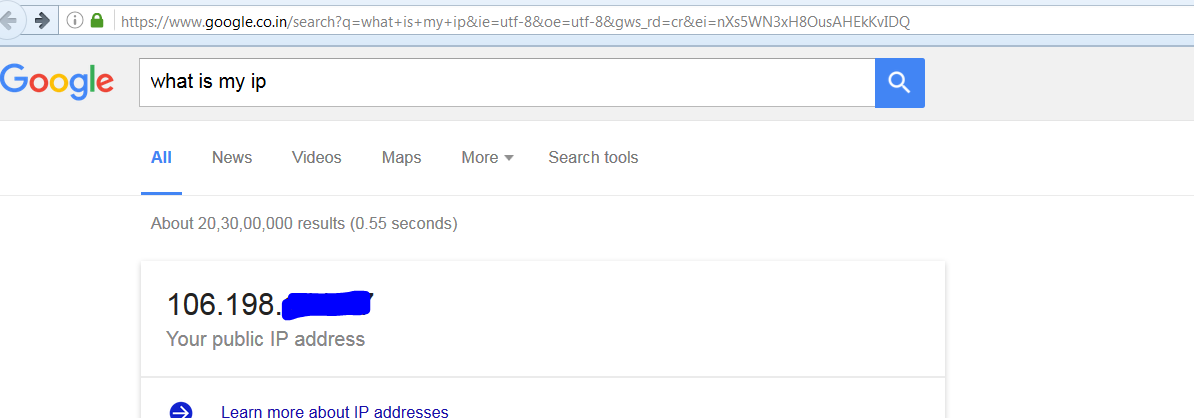Image resolution: width=1194 pixels, height=418 pixels.
Task: Click the 'Your public IP address' label
Action: coord(265,339)
